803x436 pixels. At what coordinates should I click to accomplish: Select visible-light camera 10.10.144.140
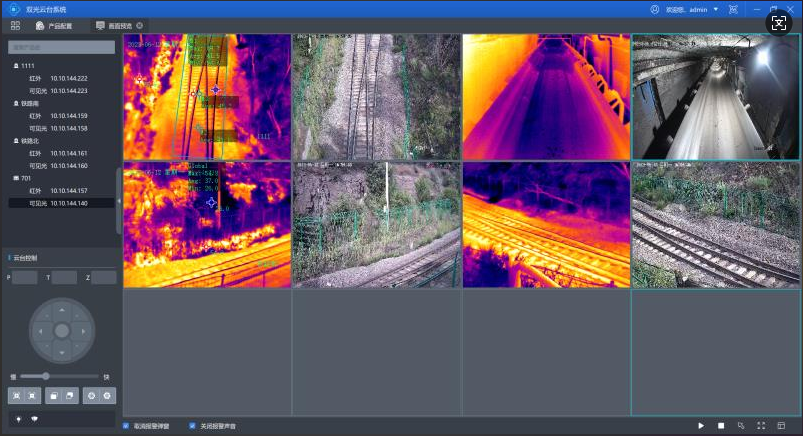61,203
